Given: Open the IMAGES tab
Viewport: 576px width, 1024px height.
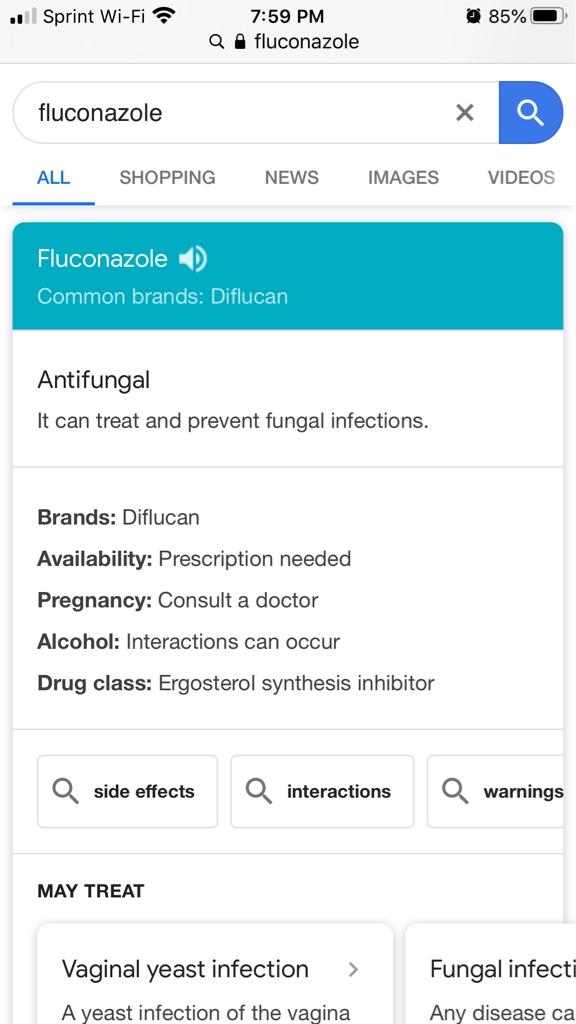Looking at the screenshot, I should coord(403,178).
